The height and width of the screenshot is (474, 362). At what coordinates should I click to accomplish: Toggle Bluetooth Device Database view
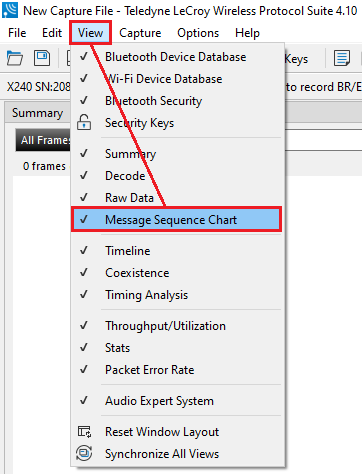177,57
